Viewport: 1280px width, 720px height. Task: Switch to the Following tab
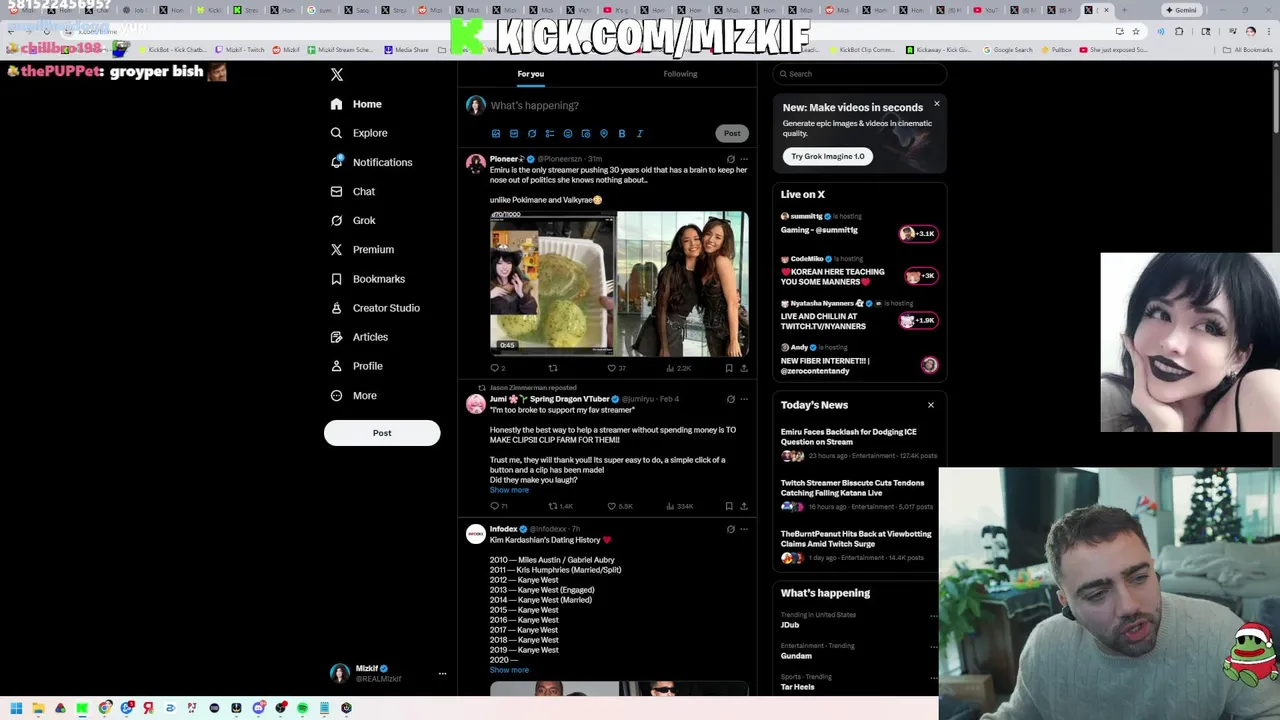[x=680, y=74]
